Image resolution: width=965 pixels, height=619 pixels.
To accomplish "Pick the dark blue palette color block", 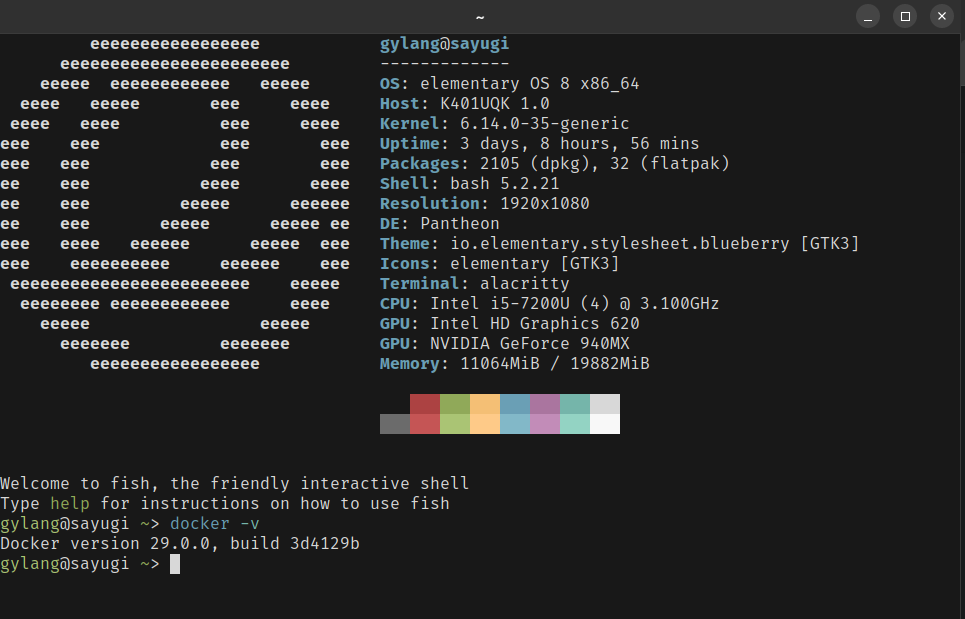I will coord(515,404).
